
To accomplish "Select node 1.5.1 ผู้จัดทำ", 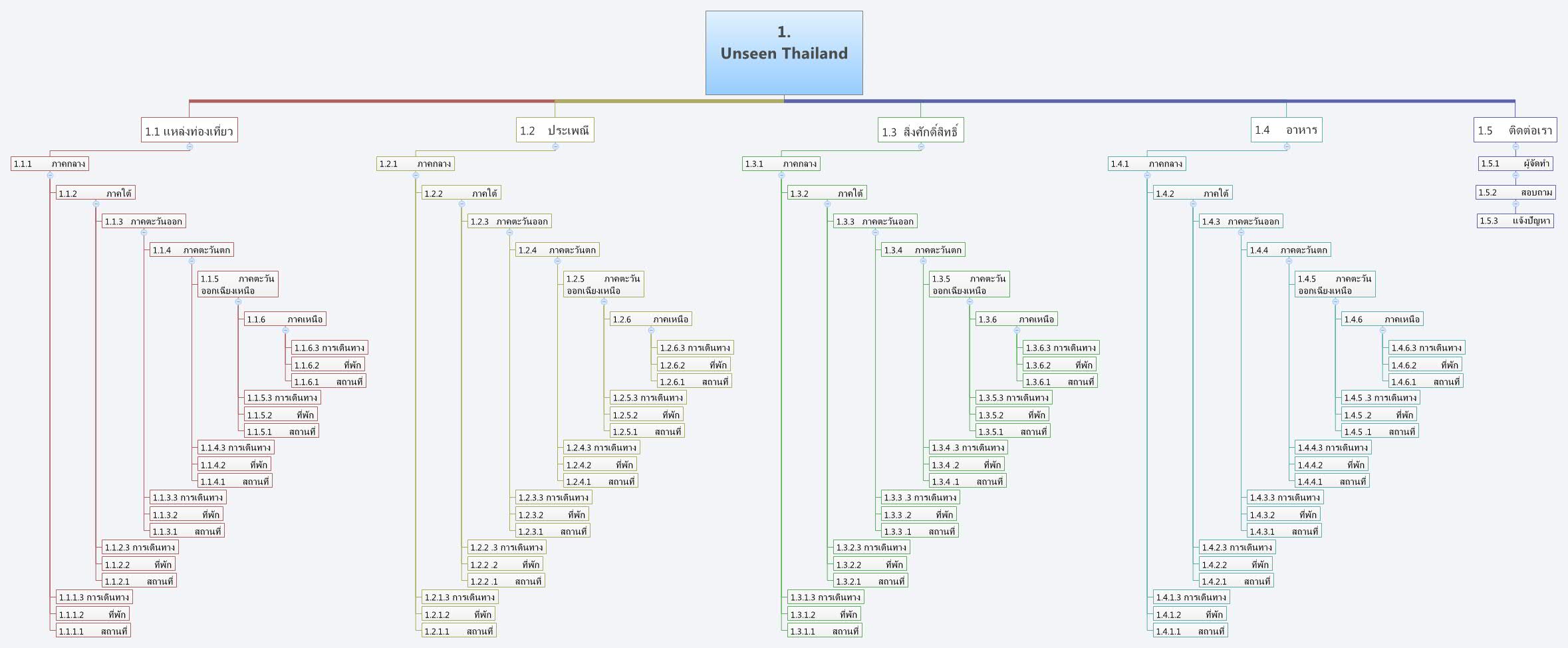I will (1517, 163).
